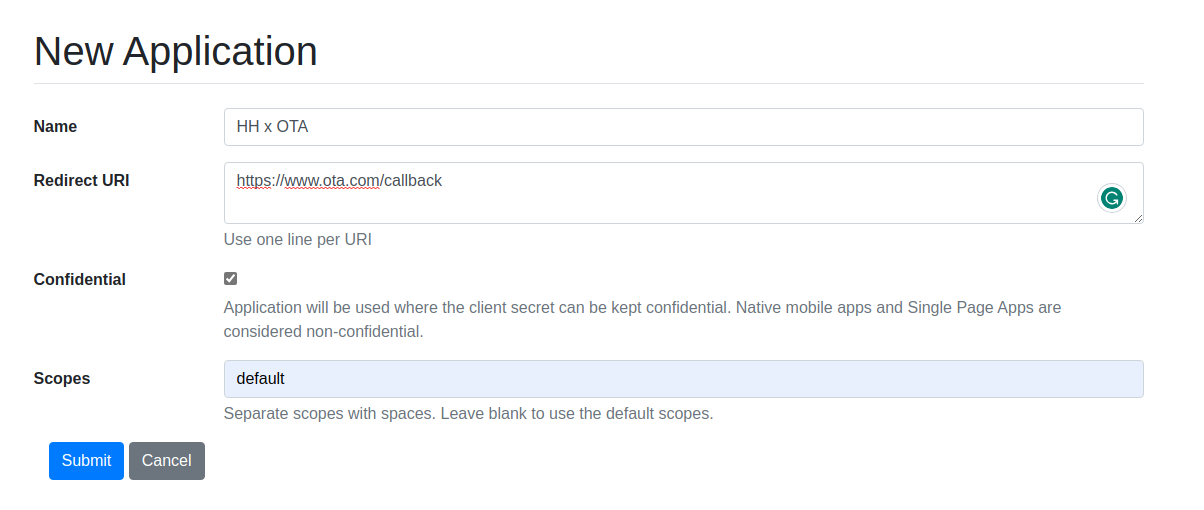Focus the Scopes field containing 'default'
Viewport: 1204px width, 510px height.
pyautogui.click(x=683, y=379)
